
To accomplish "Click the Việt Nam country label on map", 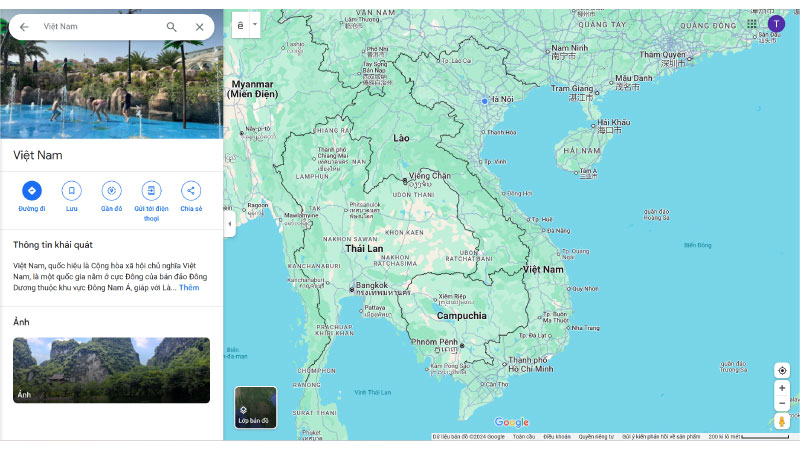I will click(x=543, y=269).
